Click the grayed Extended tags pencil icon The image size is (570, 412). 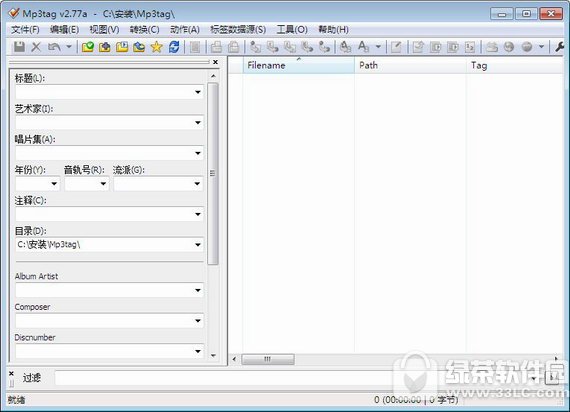coord(396,47)
